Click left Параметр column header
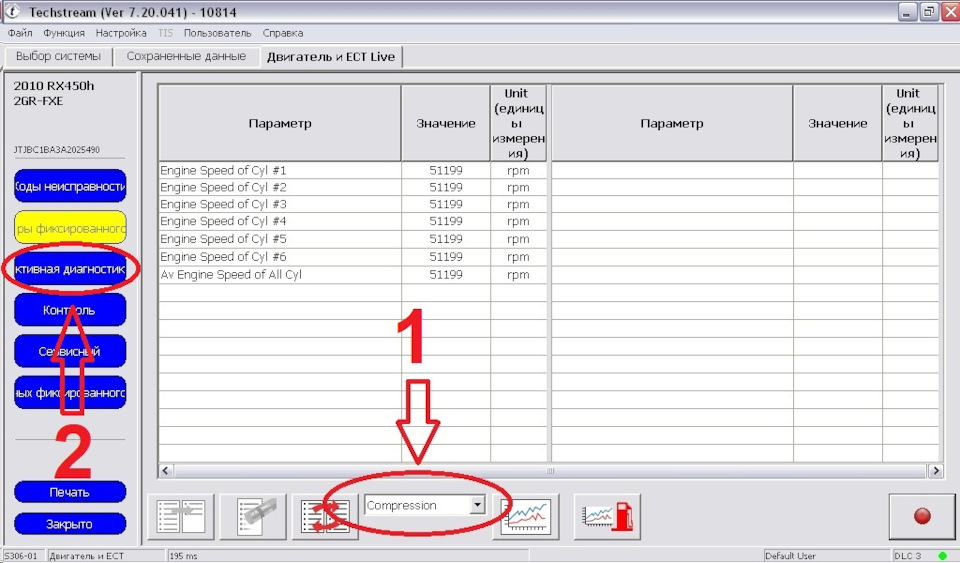 coord(280,124)
